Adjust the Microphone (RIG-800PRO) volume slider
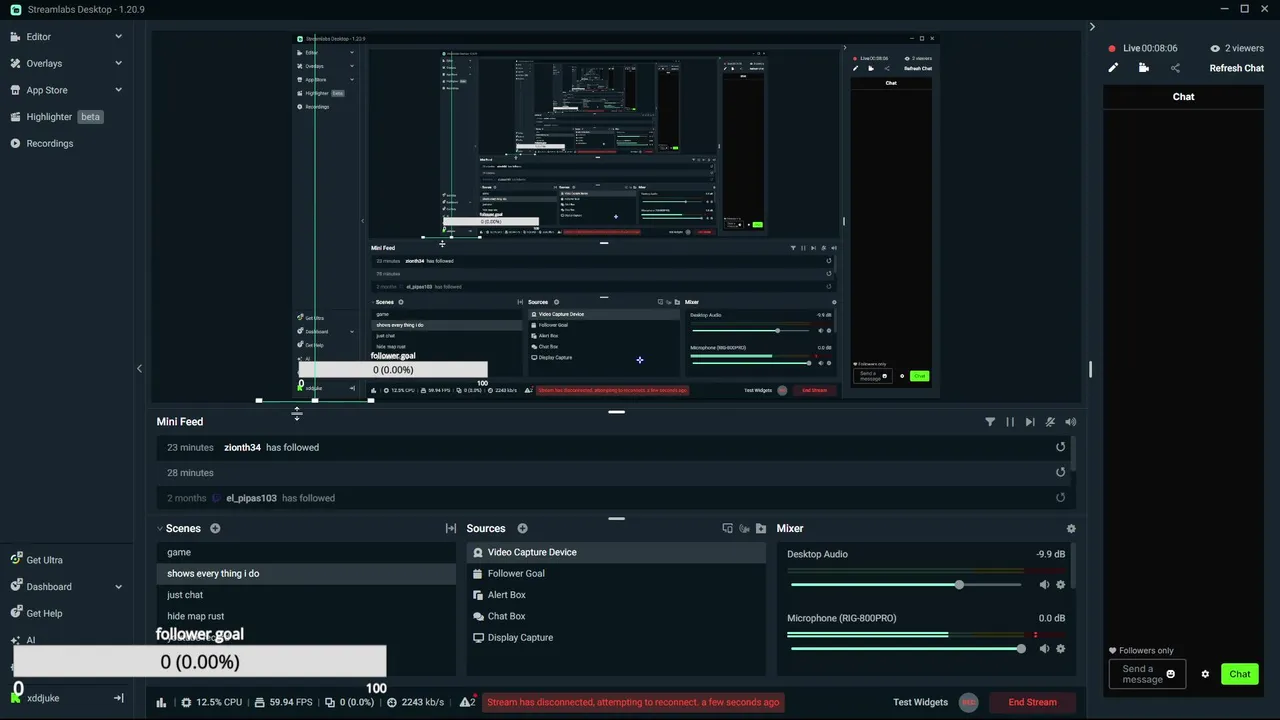This screenshot has width=1280, height=720. [906, 649]
